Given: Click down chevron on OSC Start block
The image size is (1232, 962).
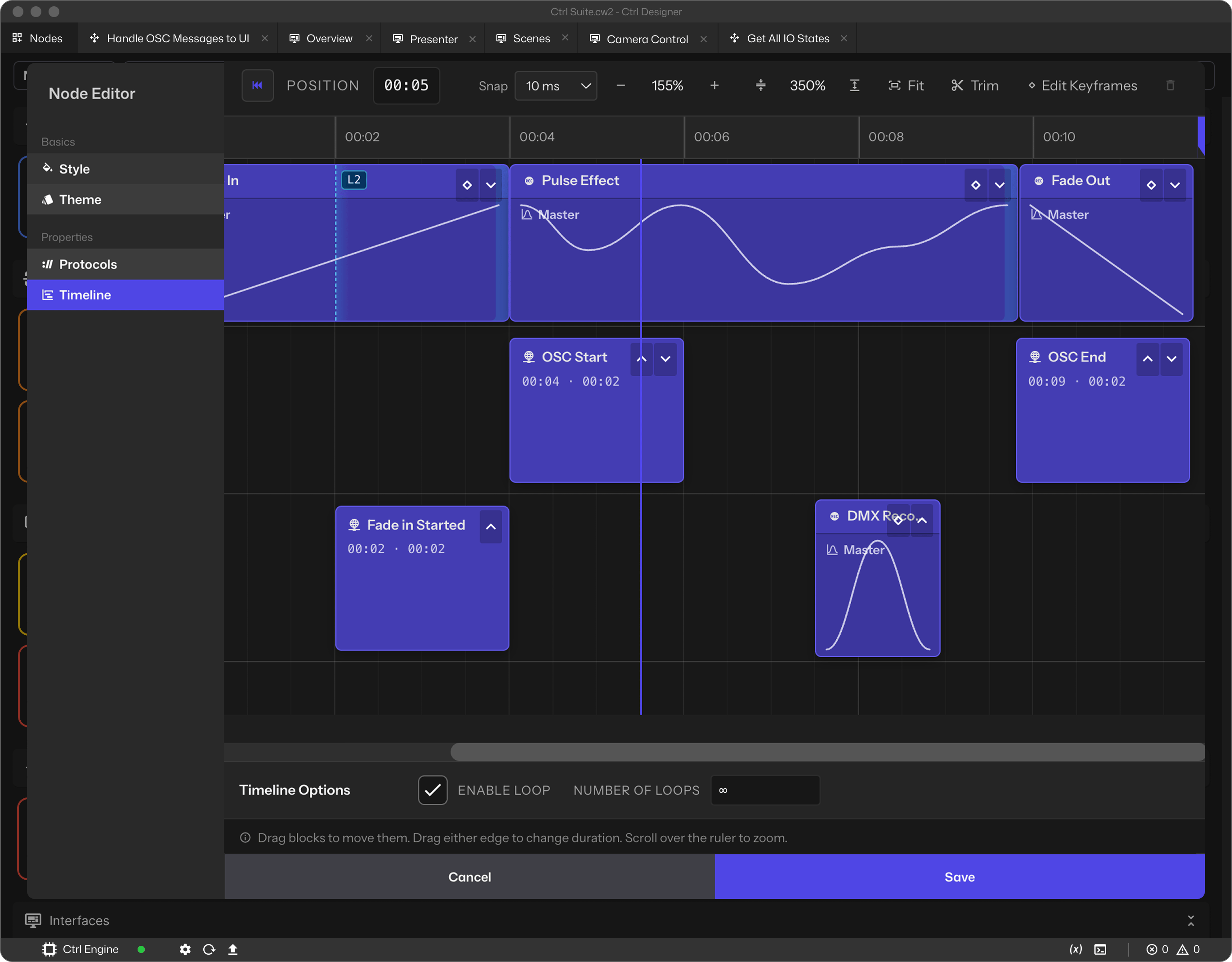Looking at the screenshot, I should [x=665, y=359].
